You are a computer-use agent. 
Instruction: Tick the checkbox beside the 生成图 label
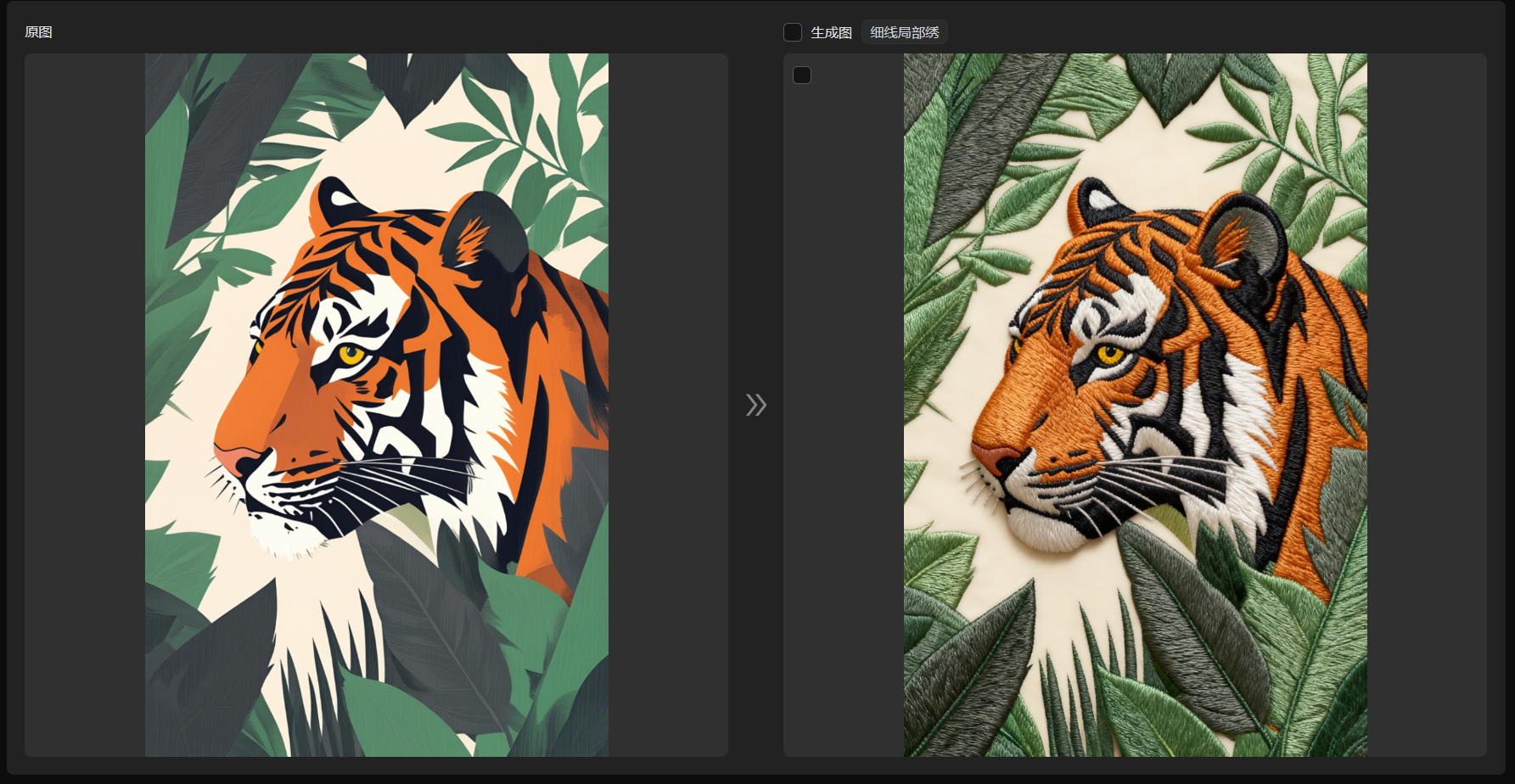pos(793,32)
